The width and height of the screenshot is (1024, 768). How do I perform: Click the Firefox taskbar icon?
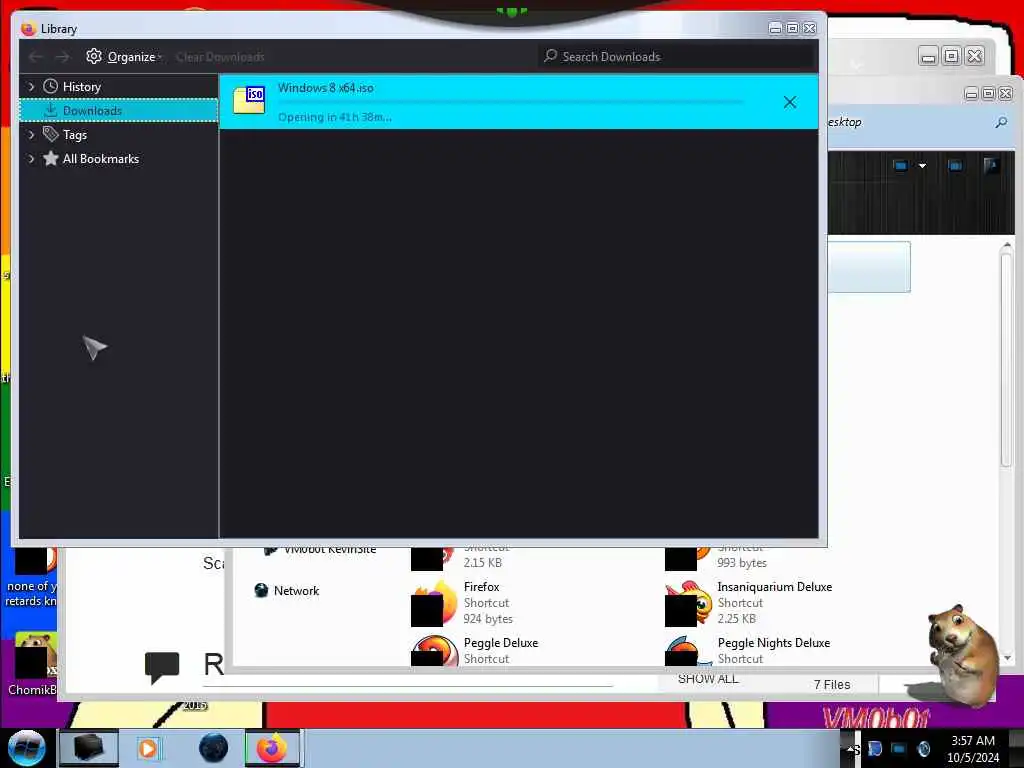click(x=273, y=748)
